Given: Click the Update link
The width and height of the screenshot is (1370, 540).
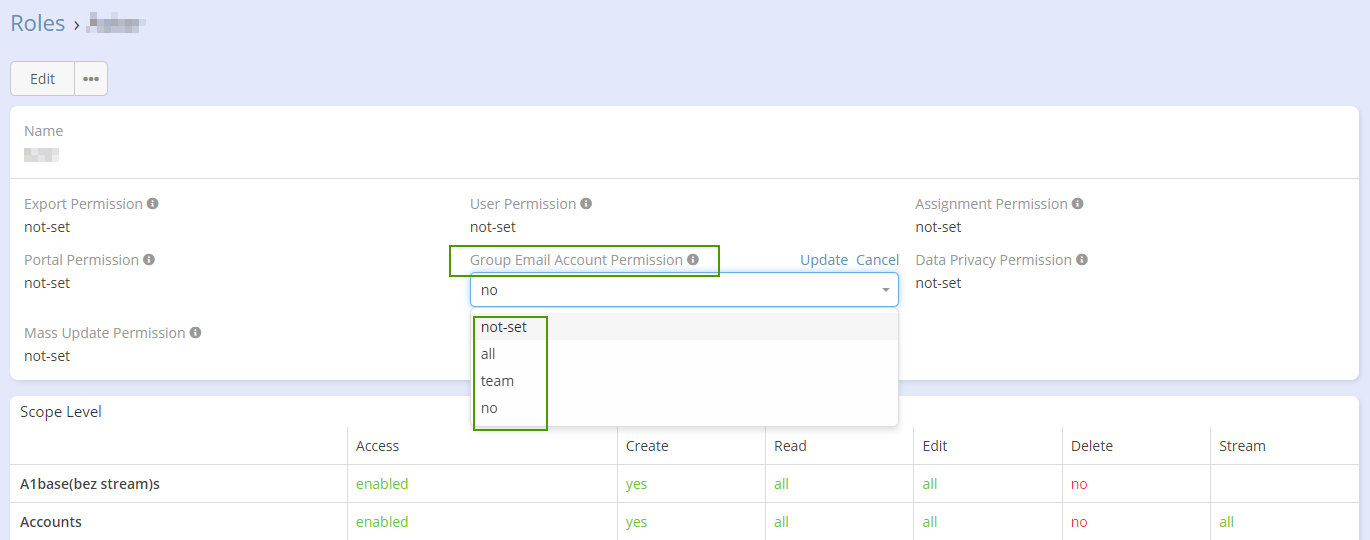Looking at the screenshot, I should 823,260.
